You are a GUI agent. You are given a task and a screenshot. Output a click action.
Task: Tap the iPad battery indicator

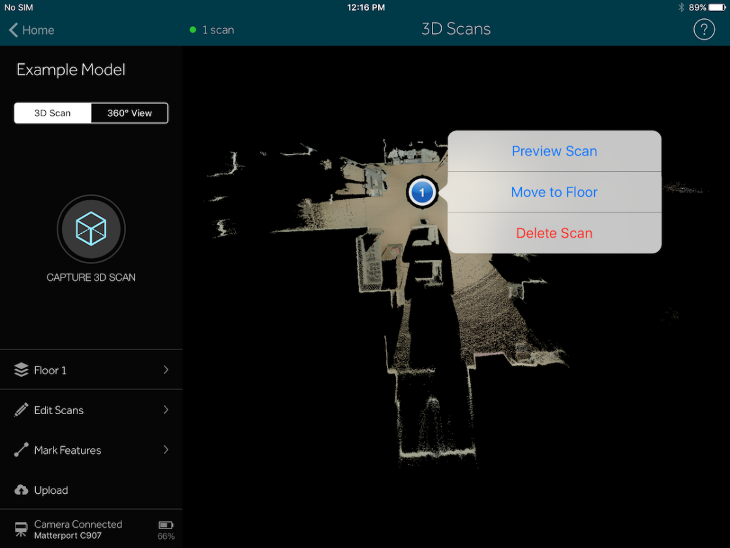tap(717, 7)
